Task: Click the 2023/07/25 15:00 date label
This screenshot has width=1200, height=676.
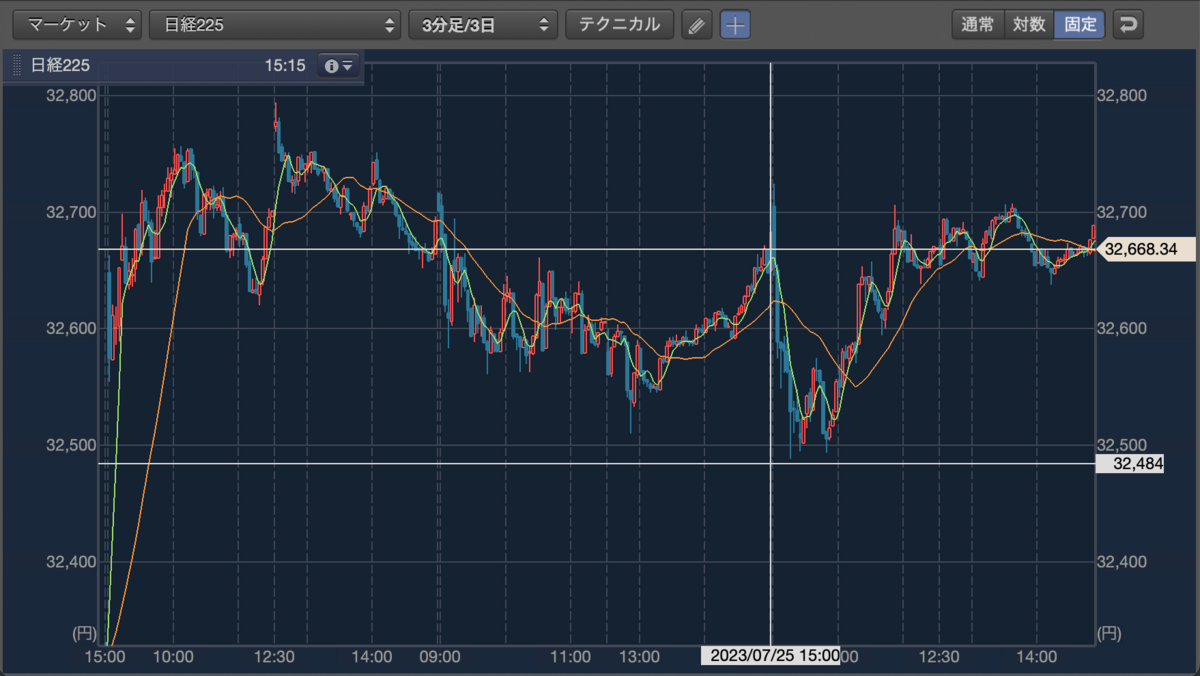Action: pyautogui.click(x=770, y=657)
